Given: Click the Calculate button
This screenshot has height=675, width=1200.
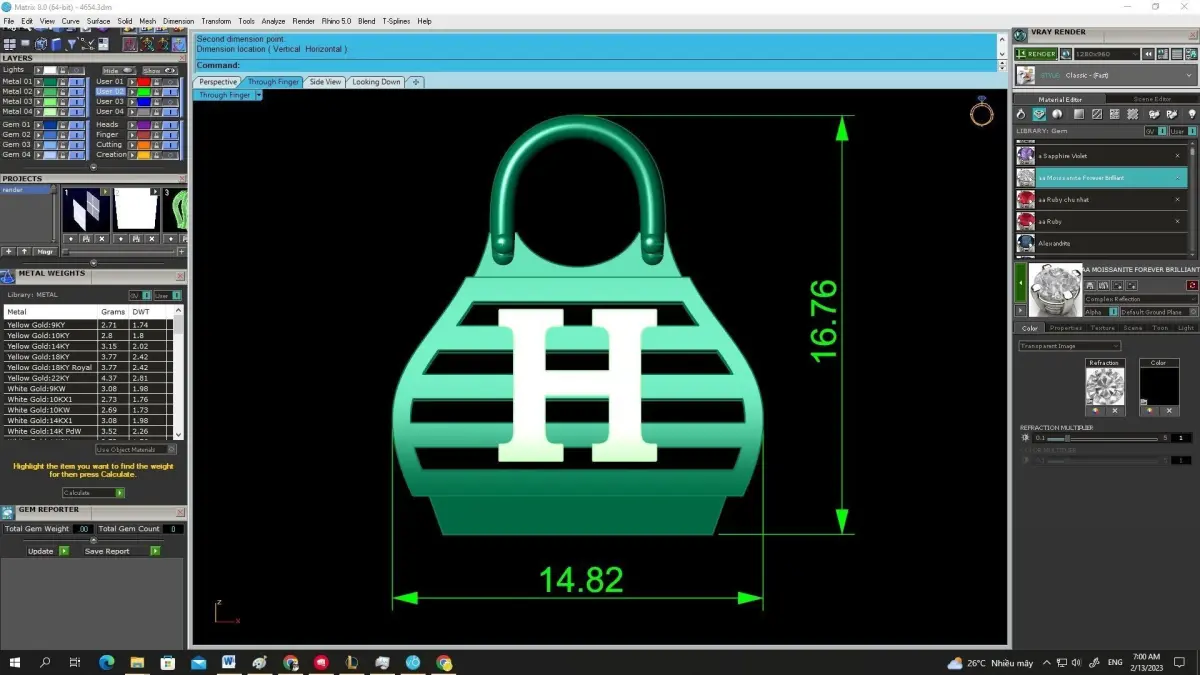Looking at the screenshot, I should coord(93,493).
